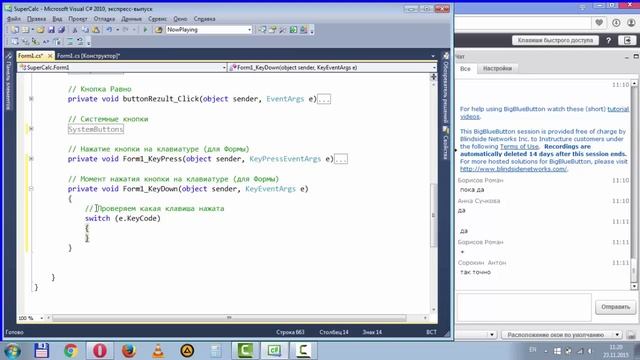Click the logout exit icon in BigBlueButton

click(627, 40)
